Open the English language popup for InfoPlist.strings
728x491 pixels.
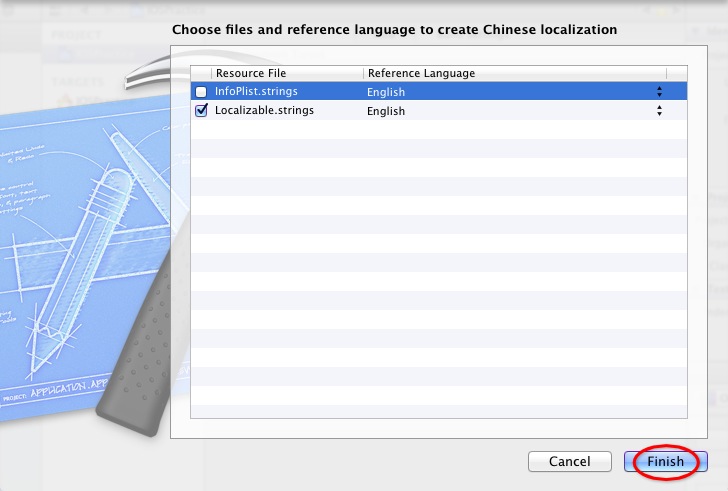pyautogui.click(x=510, y=92)
